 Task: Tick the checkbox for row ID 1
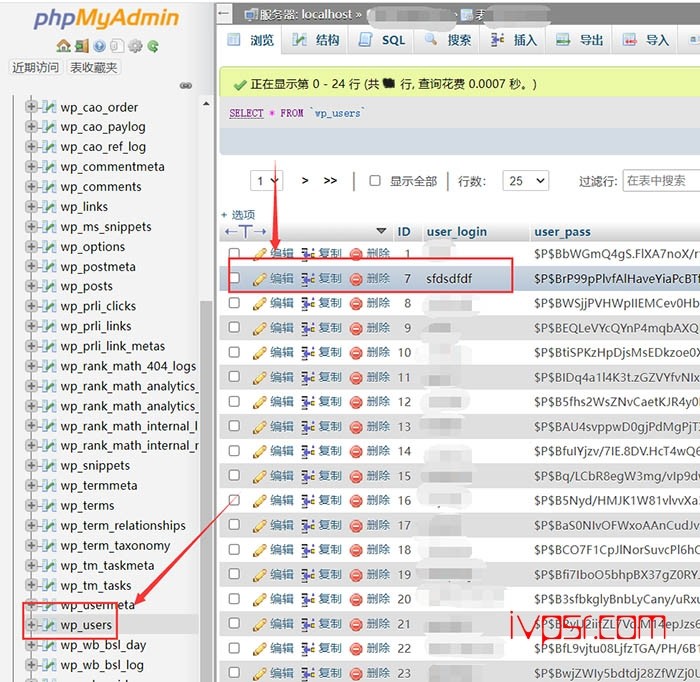click(234, 254)
